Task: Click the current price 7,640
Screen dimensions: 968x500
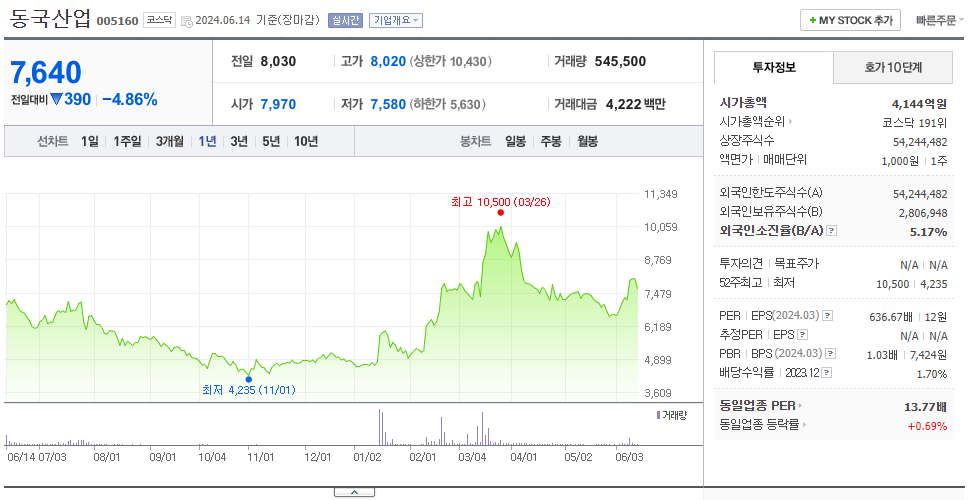Action: click(x=46, y=72)
